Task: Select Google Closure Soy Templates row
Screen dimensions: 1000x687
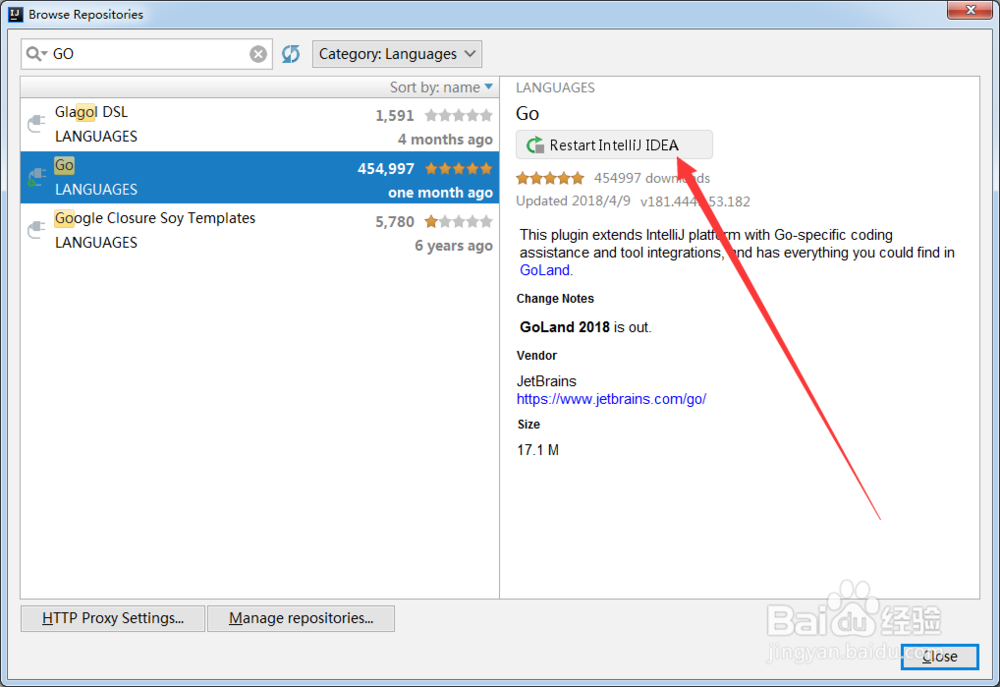Action: point(260,230)
